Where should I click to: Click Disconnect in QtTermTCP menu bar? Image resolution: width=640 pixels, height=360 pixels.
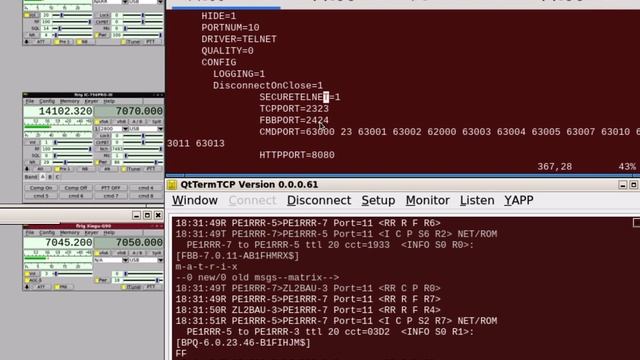pyautogui.click(x=319, y=200)
